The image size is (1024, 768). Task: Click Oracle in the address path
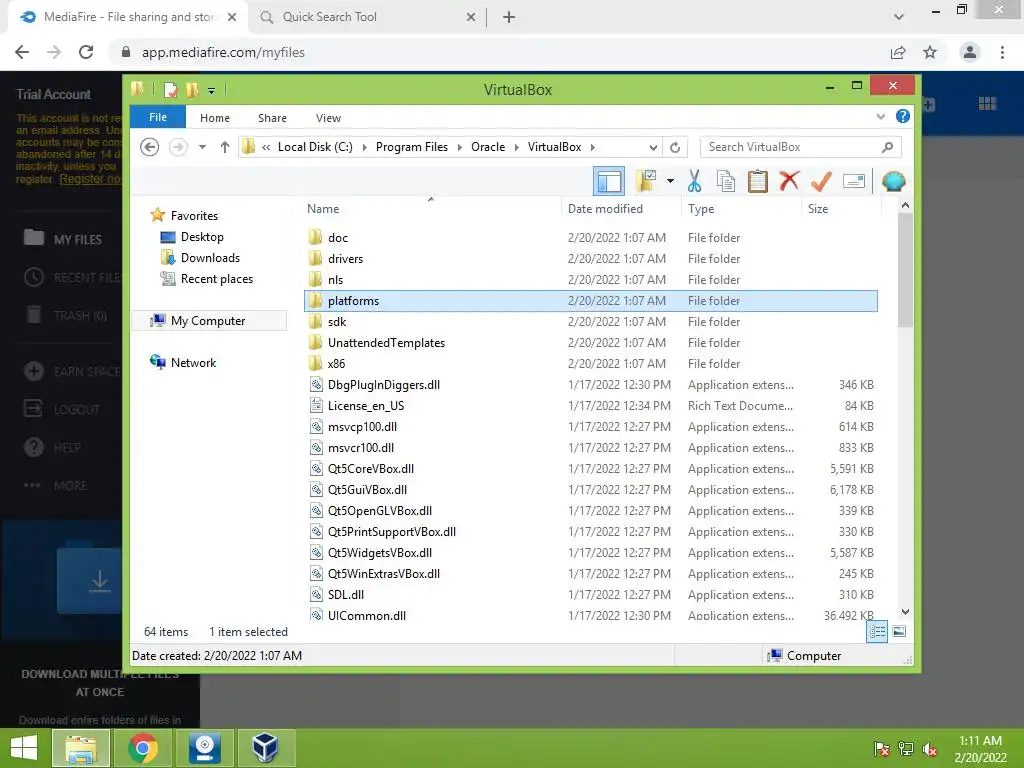[x=488, y=147]
